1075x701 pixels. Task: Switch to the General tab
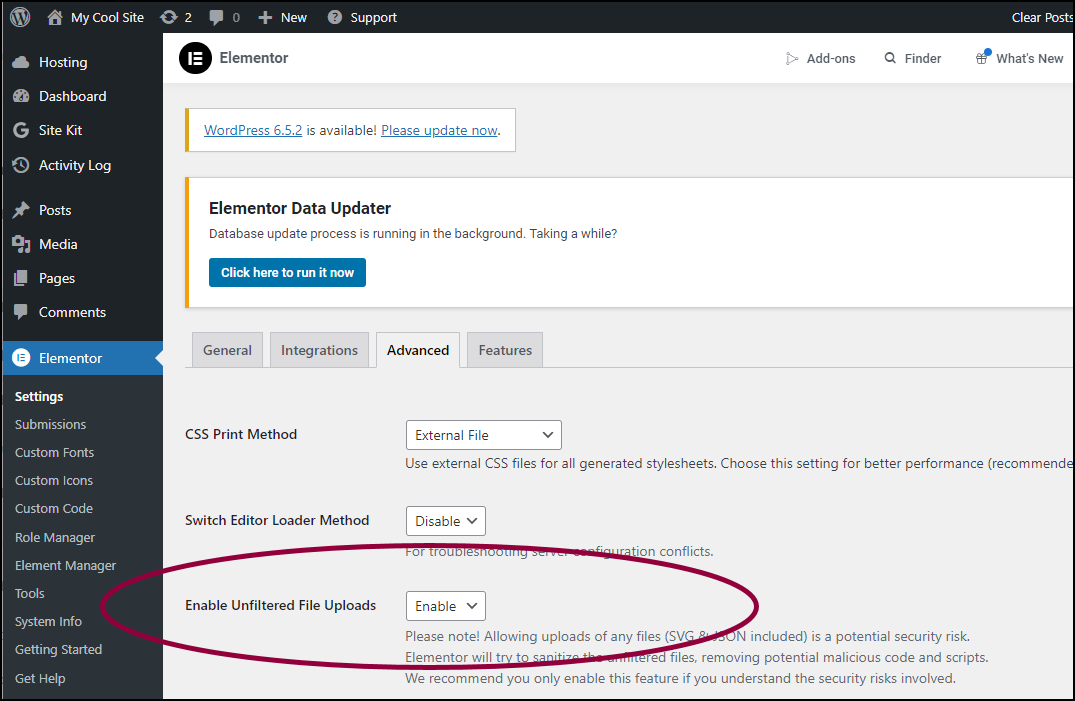click(227, 350)
